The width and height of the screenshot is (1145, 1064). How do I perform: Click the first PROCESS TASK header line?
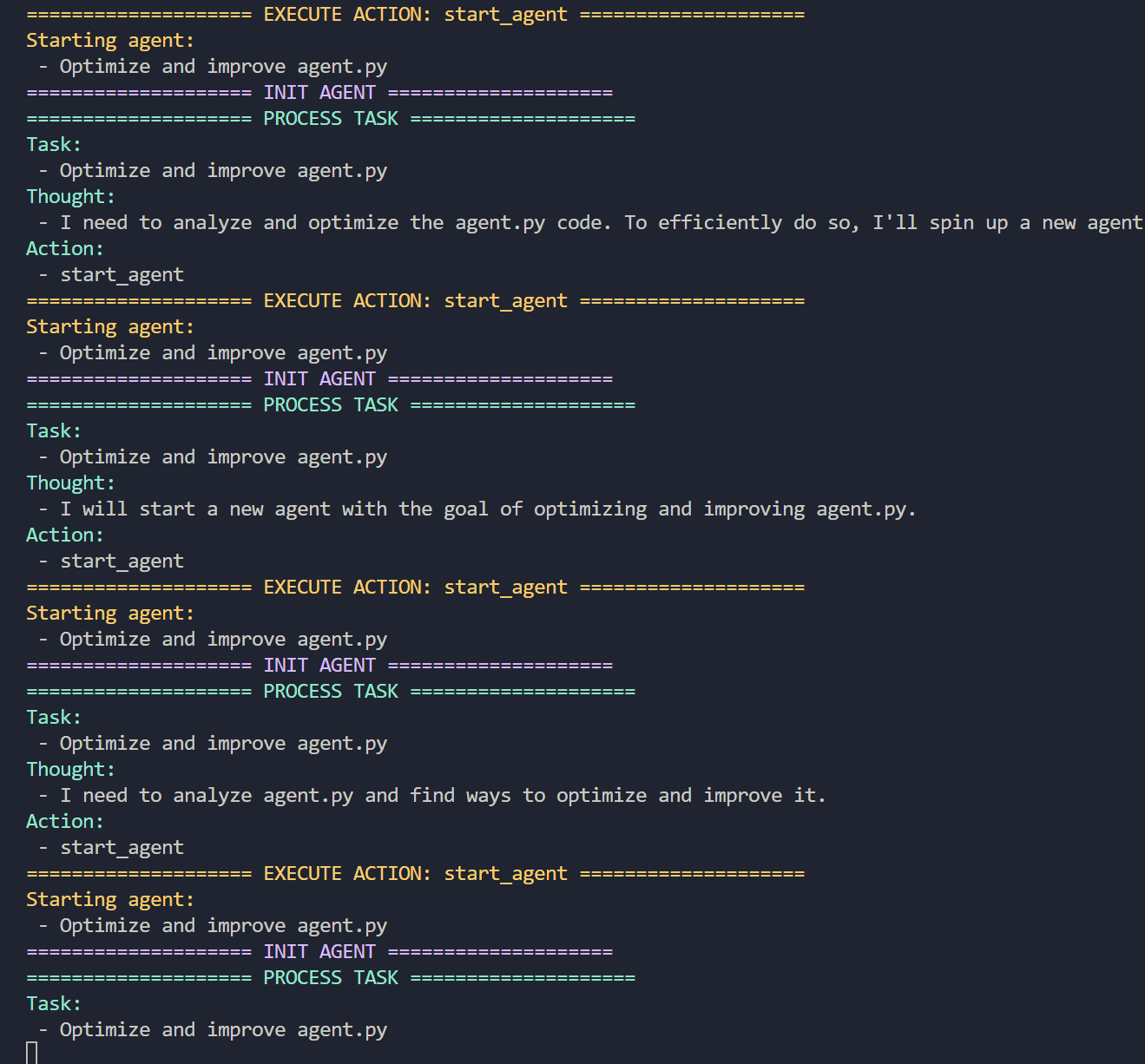click(331, 119)
